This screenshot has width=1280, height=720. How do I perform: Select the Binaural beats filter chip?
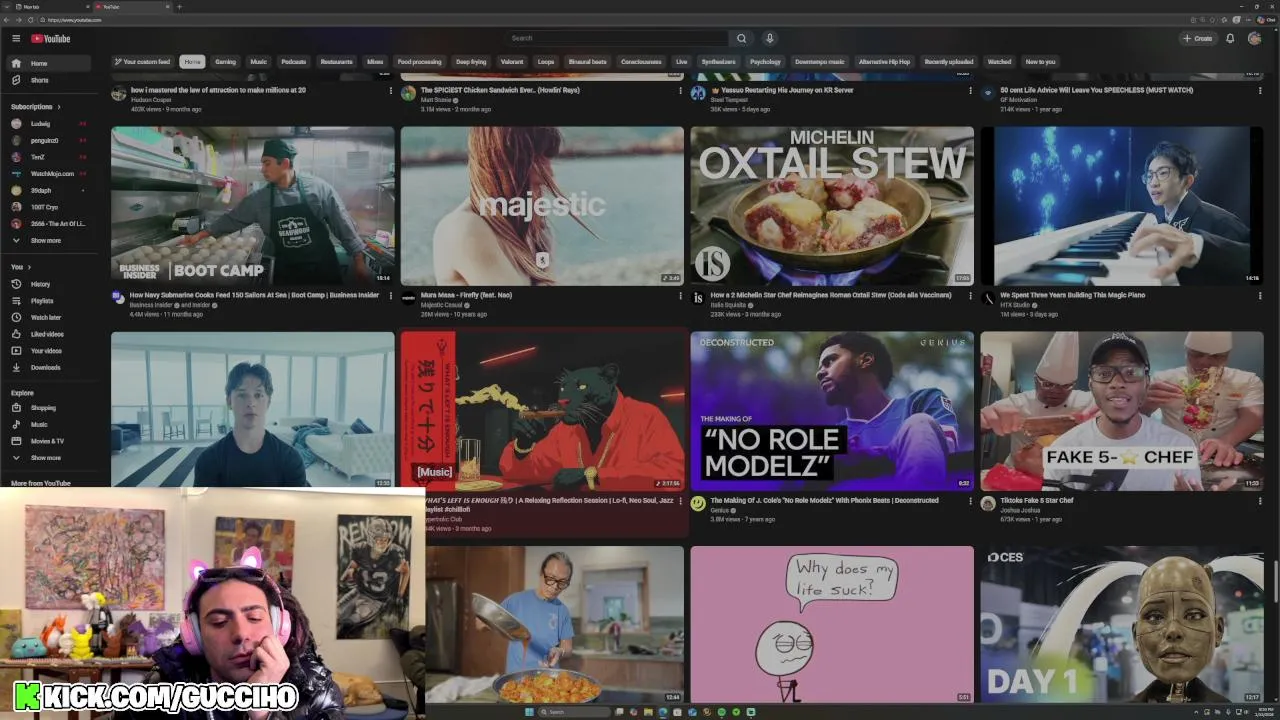[588, 62]
